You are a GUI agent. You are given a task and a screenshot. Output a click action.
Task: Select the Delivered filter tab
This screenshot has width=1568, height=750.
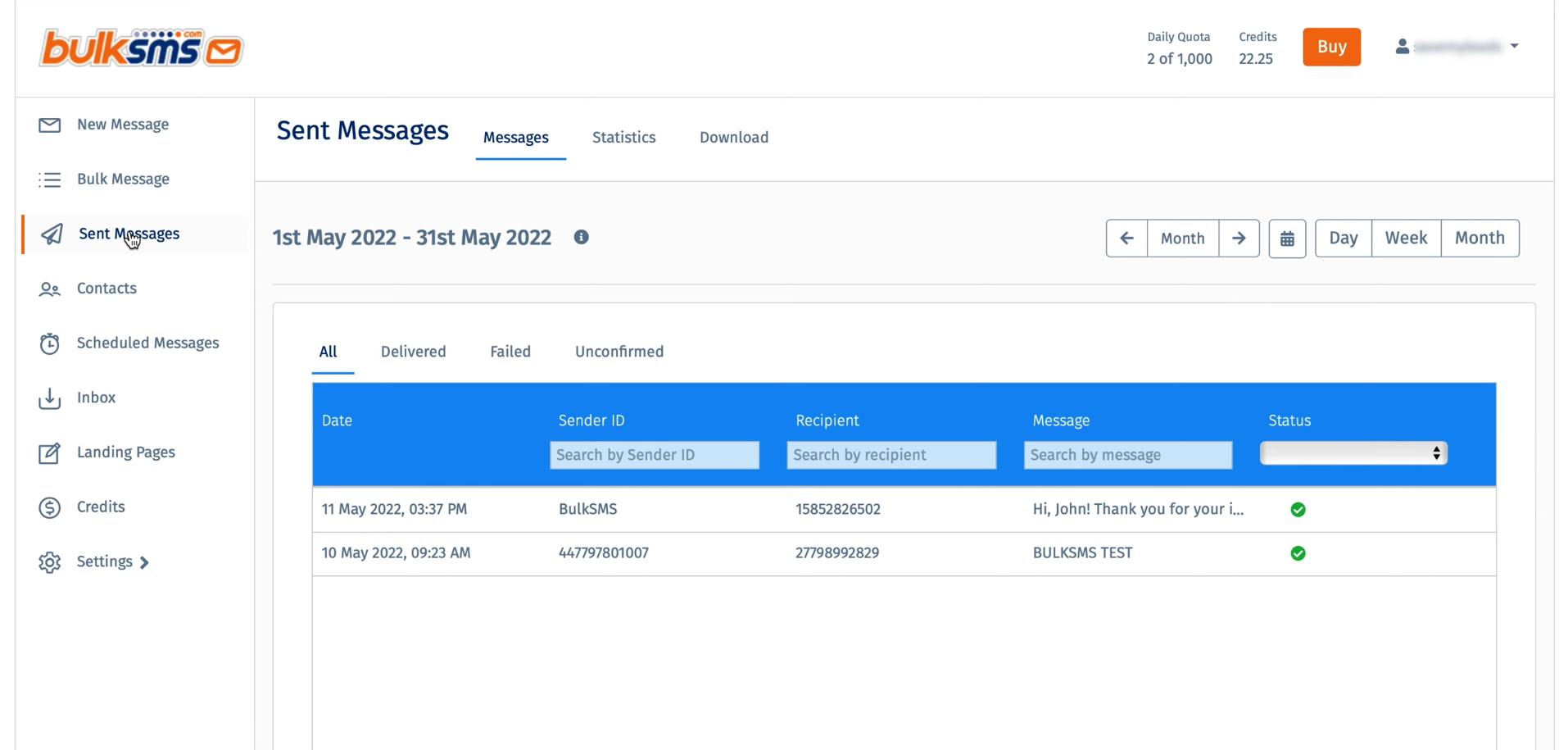click(x=413, y=351)
